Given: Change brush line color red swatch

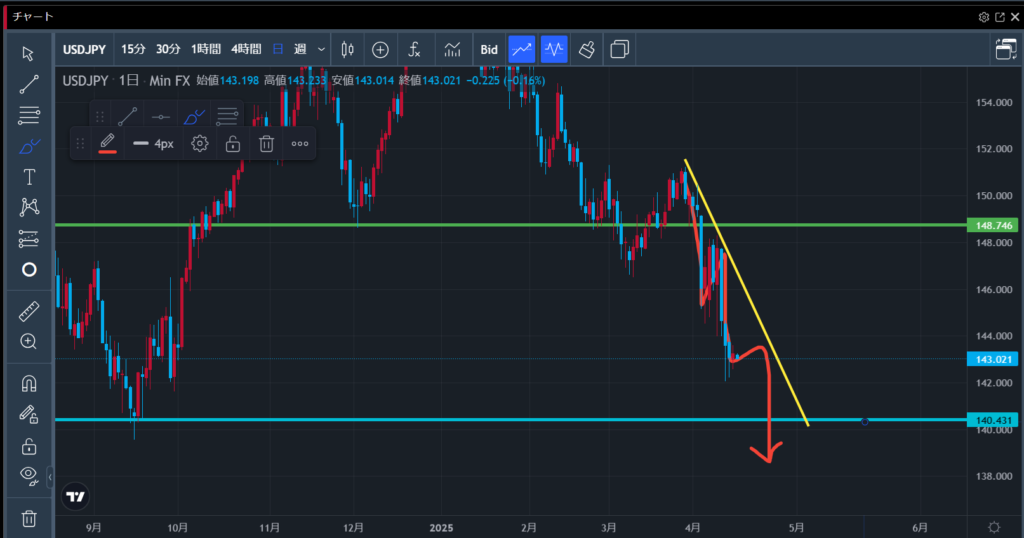Looking at the screenshot, I should [x=108, y=144].
